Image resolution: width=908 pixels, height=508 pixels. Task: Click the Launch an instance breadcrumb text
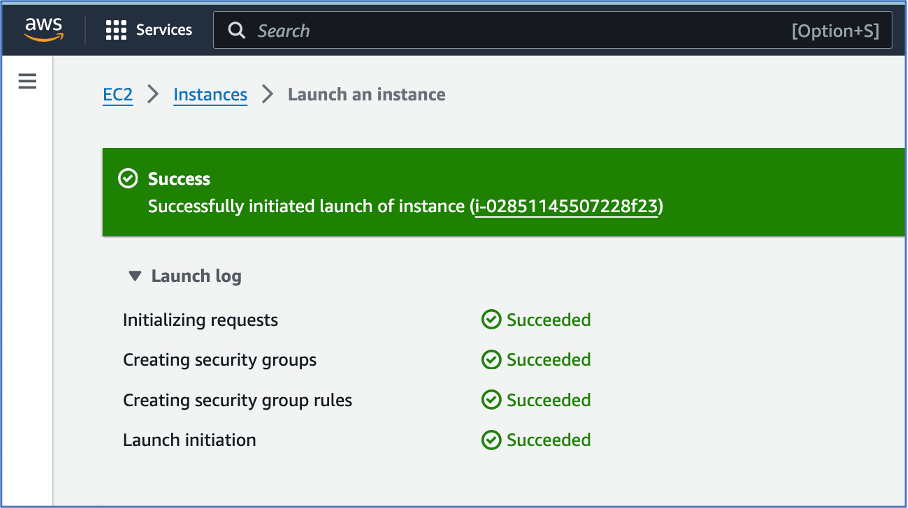(x=366, y=95)
